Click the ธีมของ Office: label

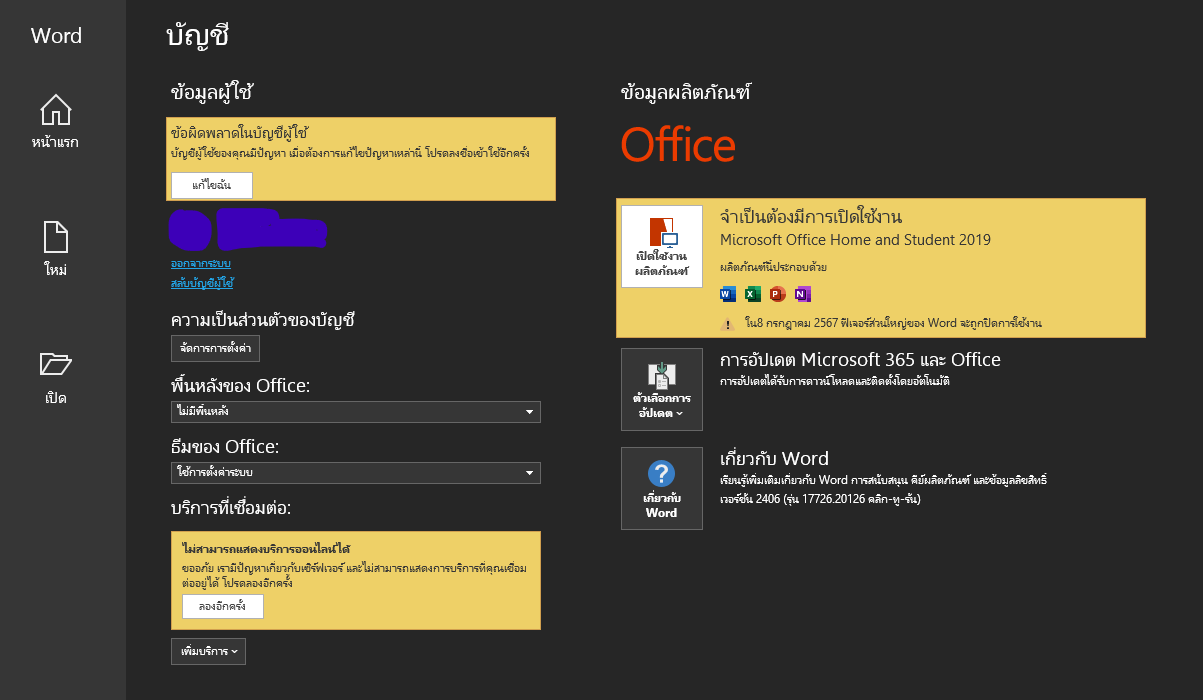click(x=225, y=446)
